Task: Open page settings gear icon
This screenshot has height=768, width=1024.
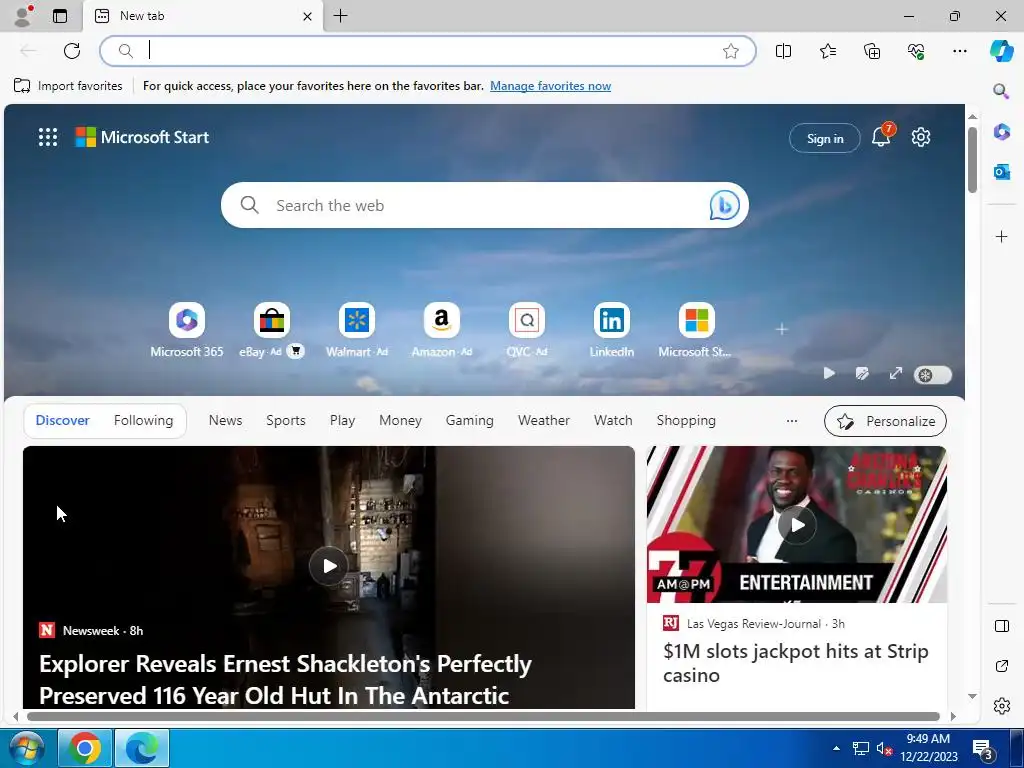Action: [921, 137]
